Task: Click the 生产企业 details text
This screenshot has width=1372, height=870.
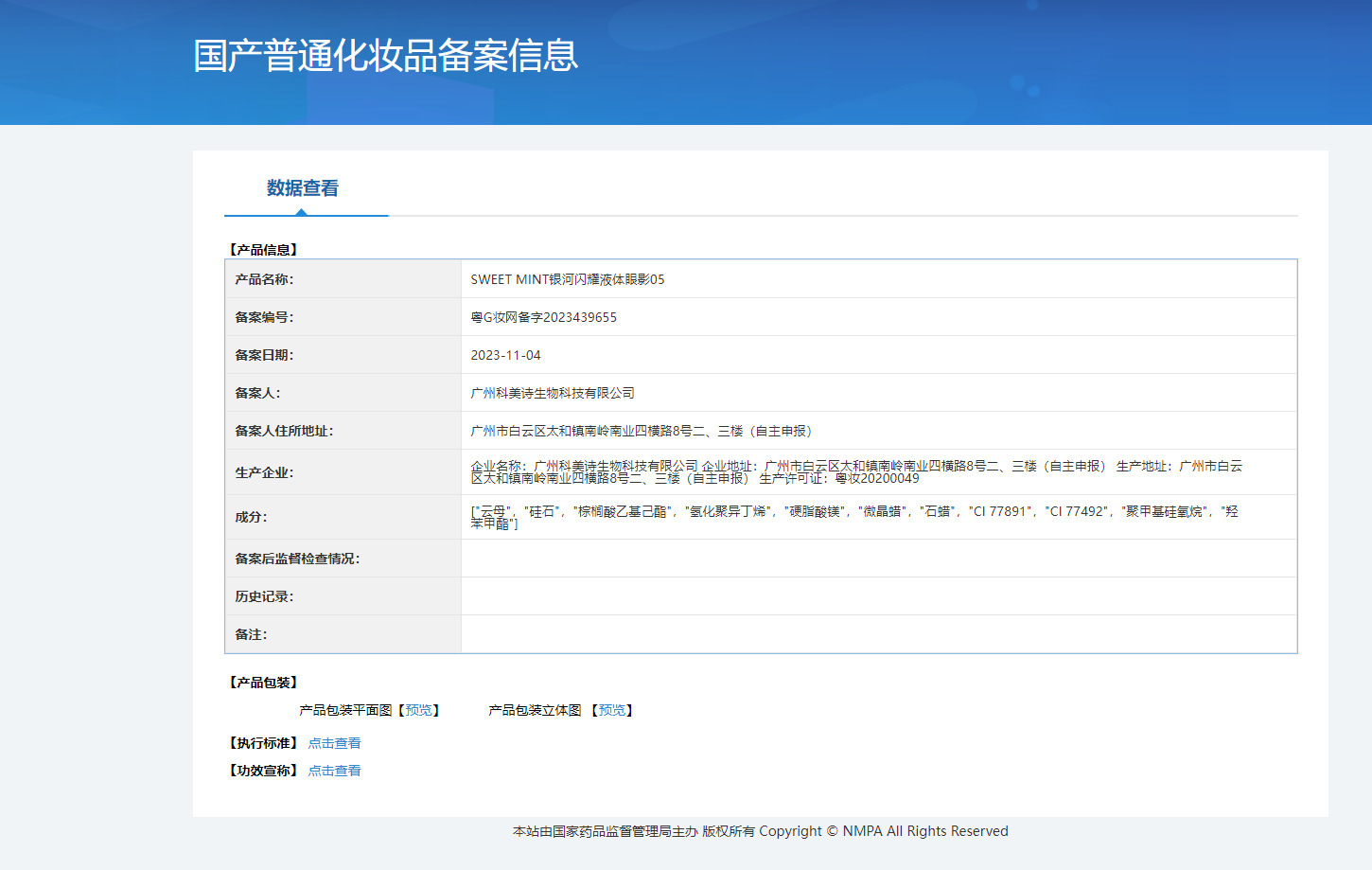Action: (855, 471)
